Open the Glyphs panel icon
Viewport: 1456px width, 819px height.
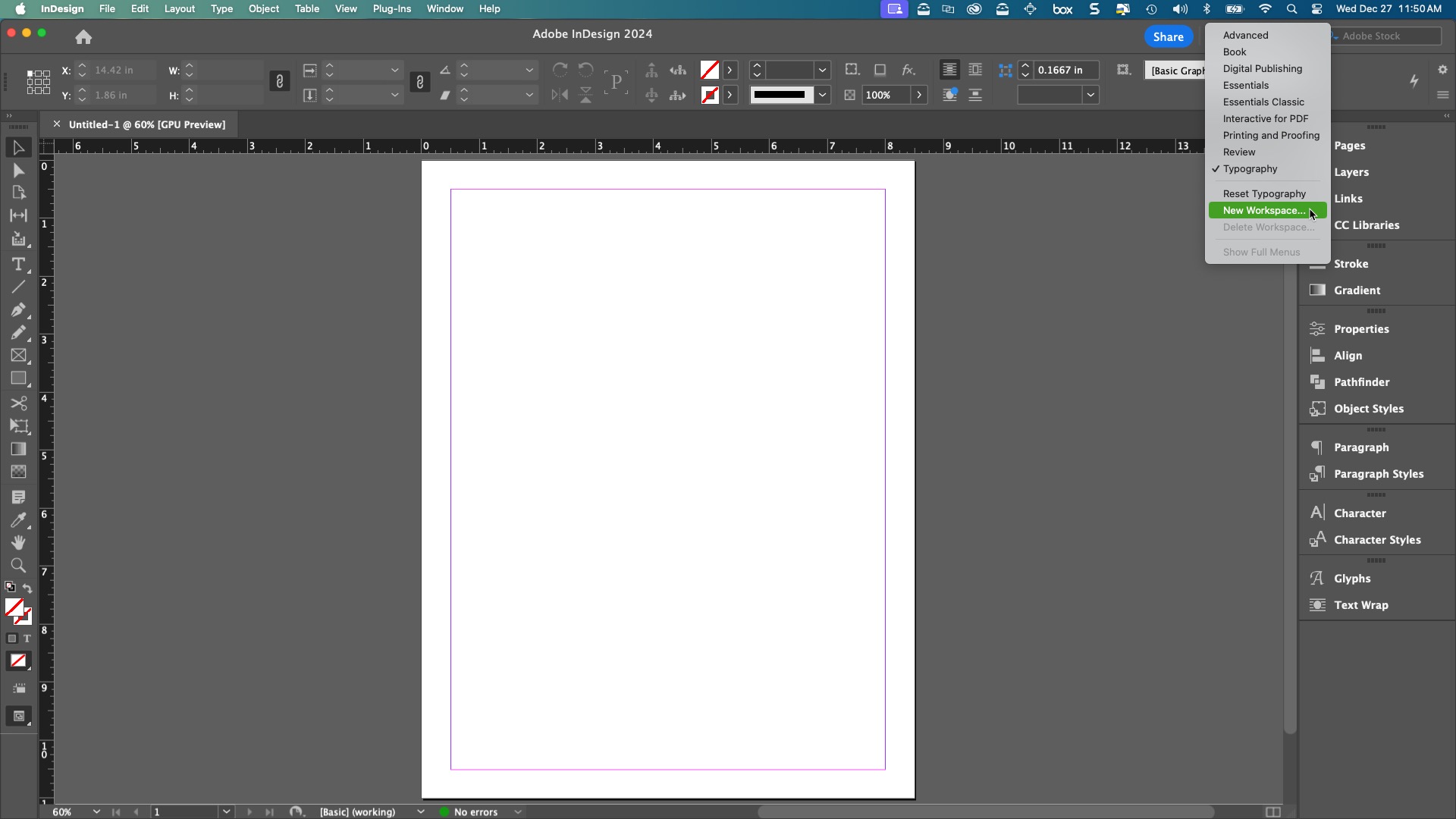pyautogui.click(x=1317, y=579)
